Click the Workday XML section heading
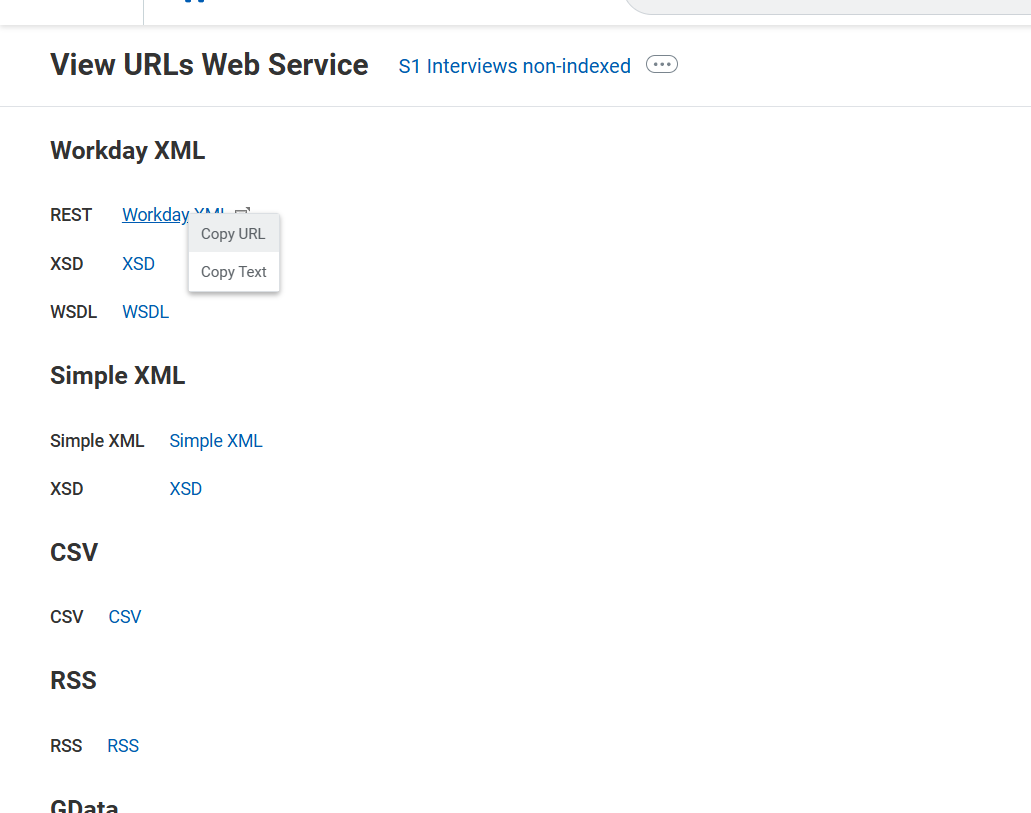Screen dimensions: 1031x813 pos(127,150)
